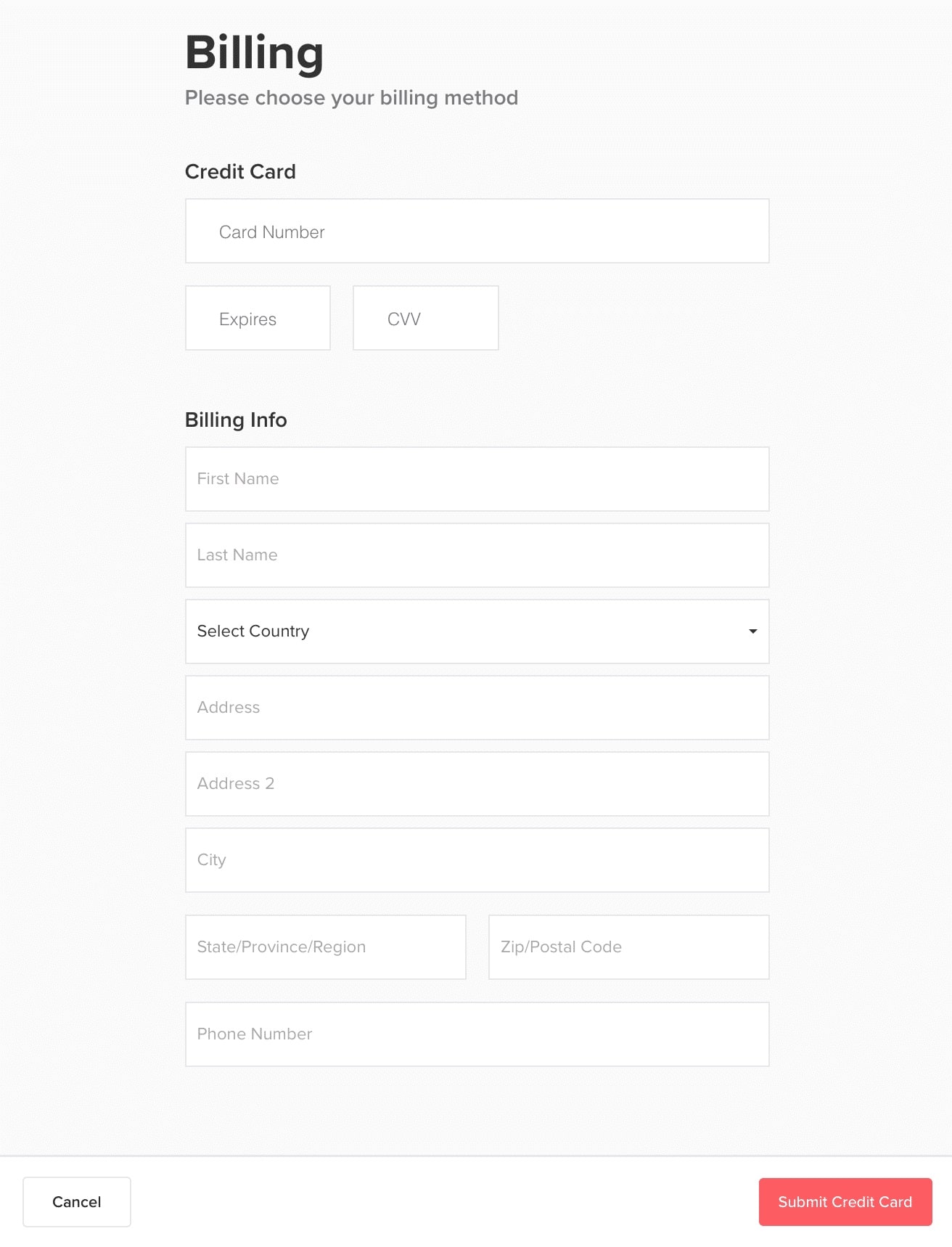Click the Billing page heading
Image resolution: width=952 pixels, height=1247 pixels.
pos(254,54)
